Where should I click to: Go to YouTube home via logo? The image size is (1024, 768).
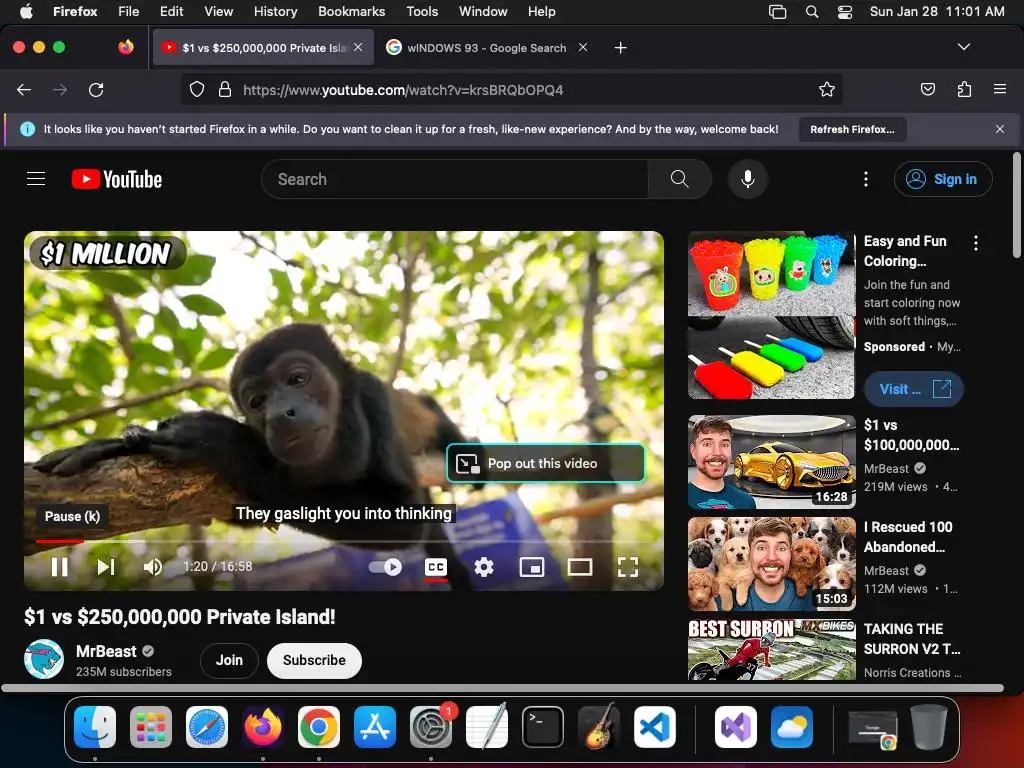[x=117, y=179]
